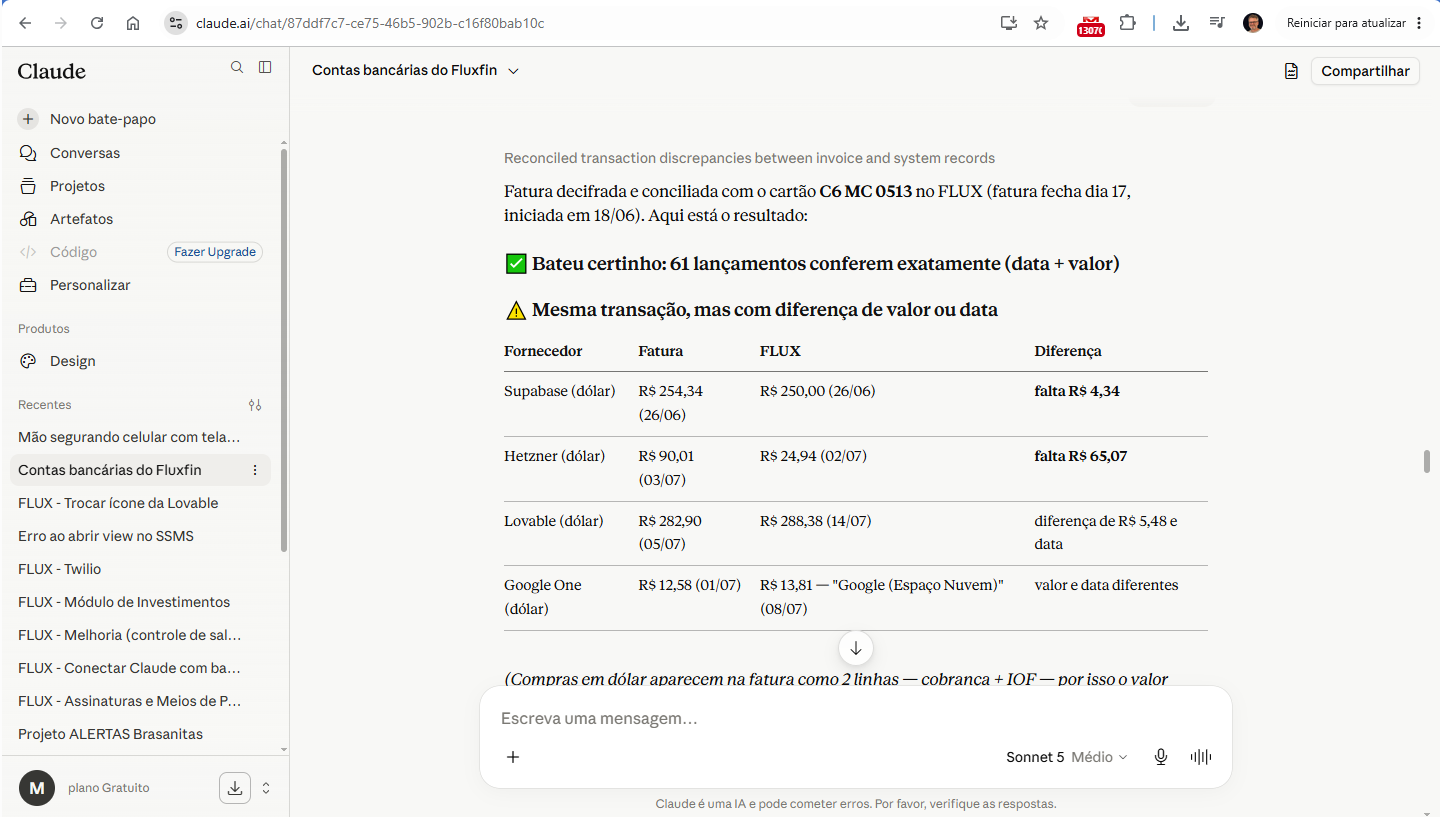Open browser downloads icon
Screen dimensions: 1440x817
[x=1181, y=23]
